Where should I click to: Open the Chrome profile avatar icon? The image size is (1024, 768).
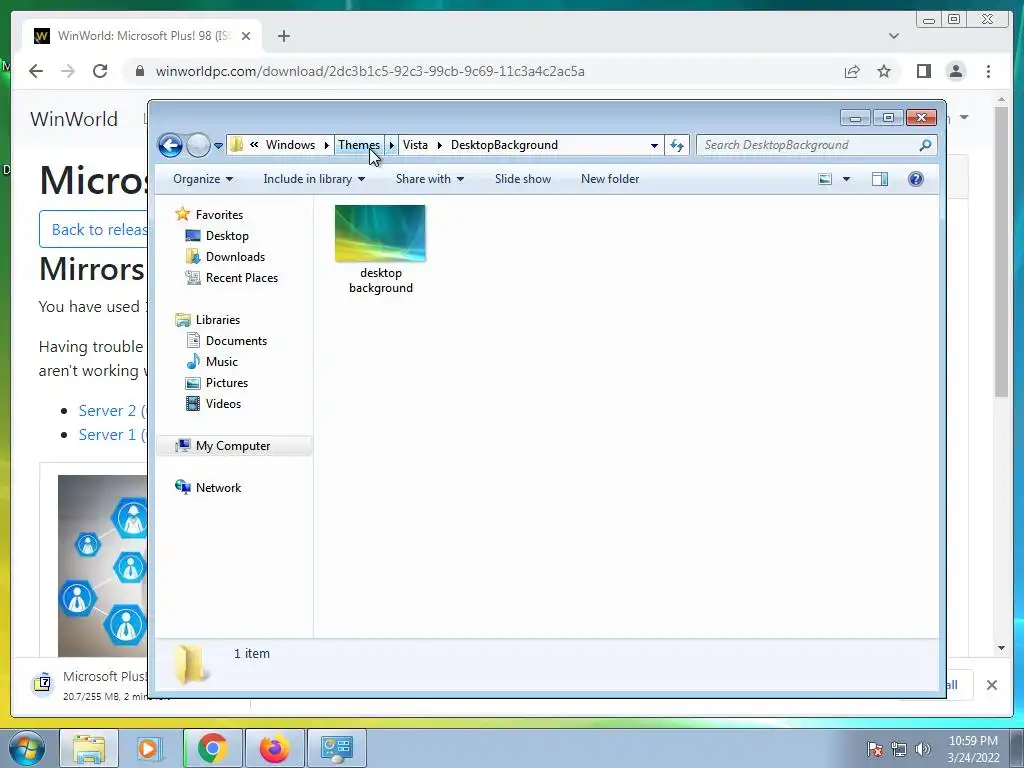pos(955,71)
